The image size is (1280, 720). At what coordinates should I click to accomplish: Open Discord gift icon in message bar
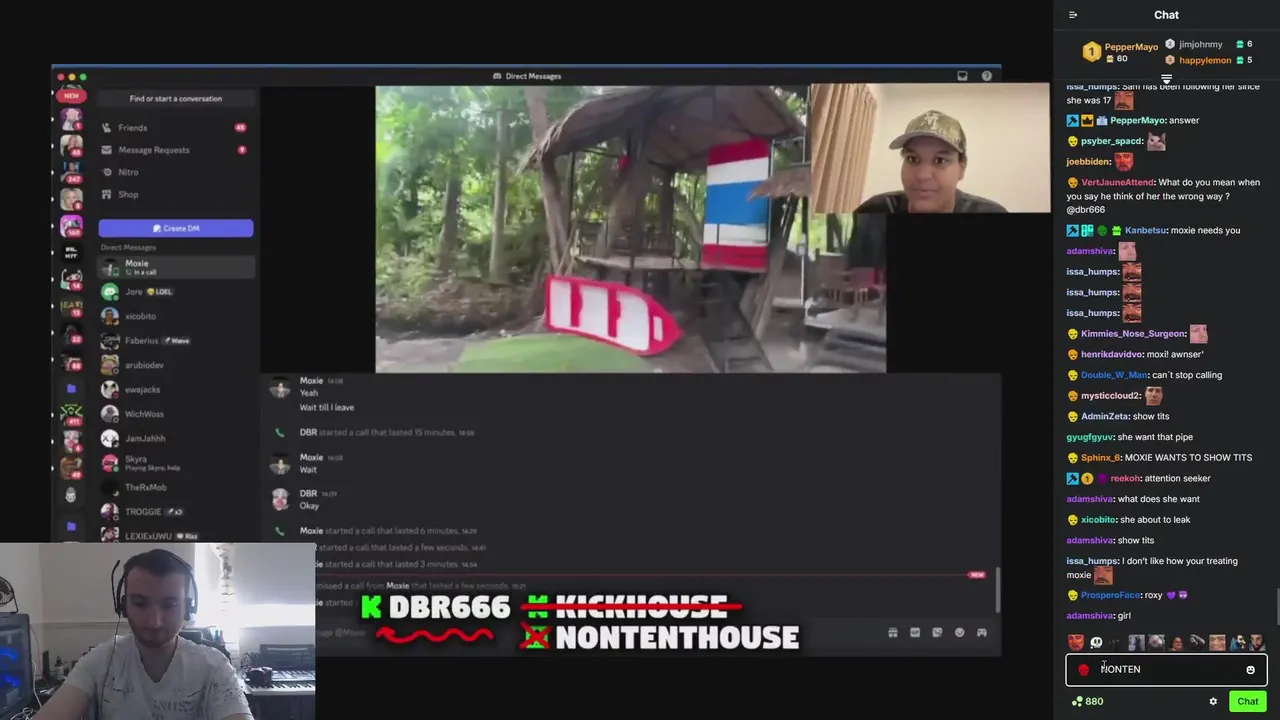(893, 632)
